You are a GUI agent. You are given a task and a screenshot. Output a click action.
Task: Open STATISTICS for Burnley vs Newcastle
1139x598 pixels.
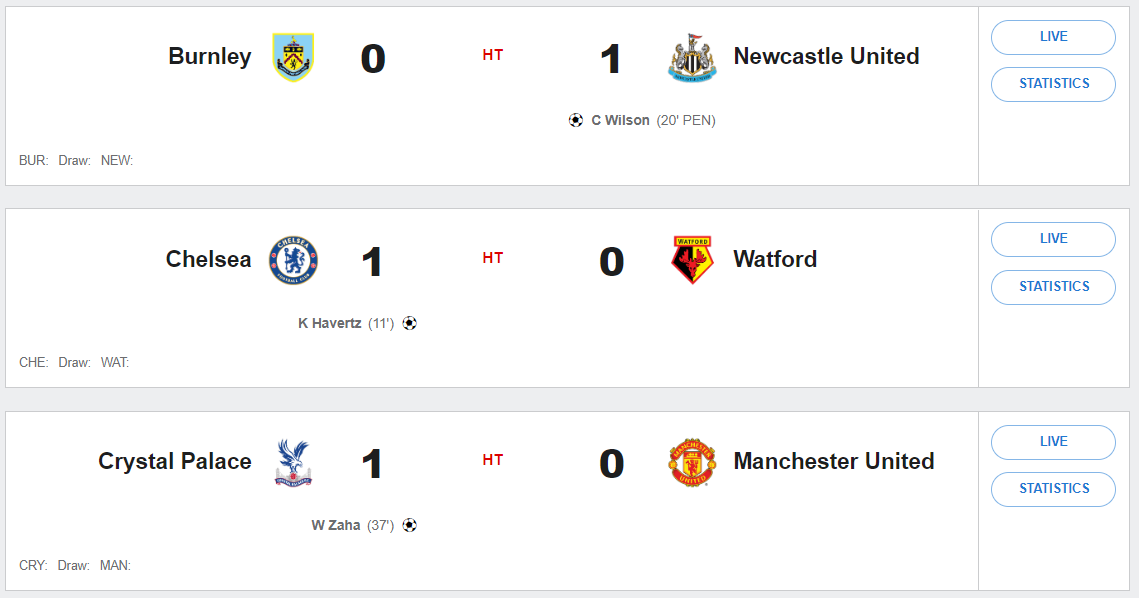click(1053, 84)
